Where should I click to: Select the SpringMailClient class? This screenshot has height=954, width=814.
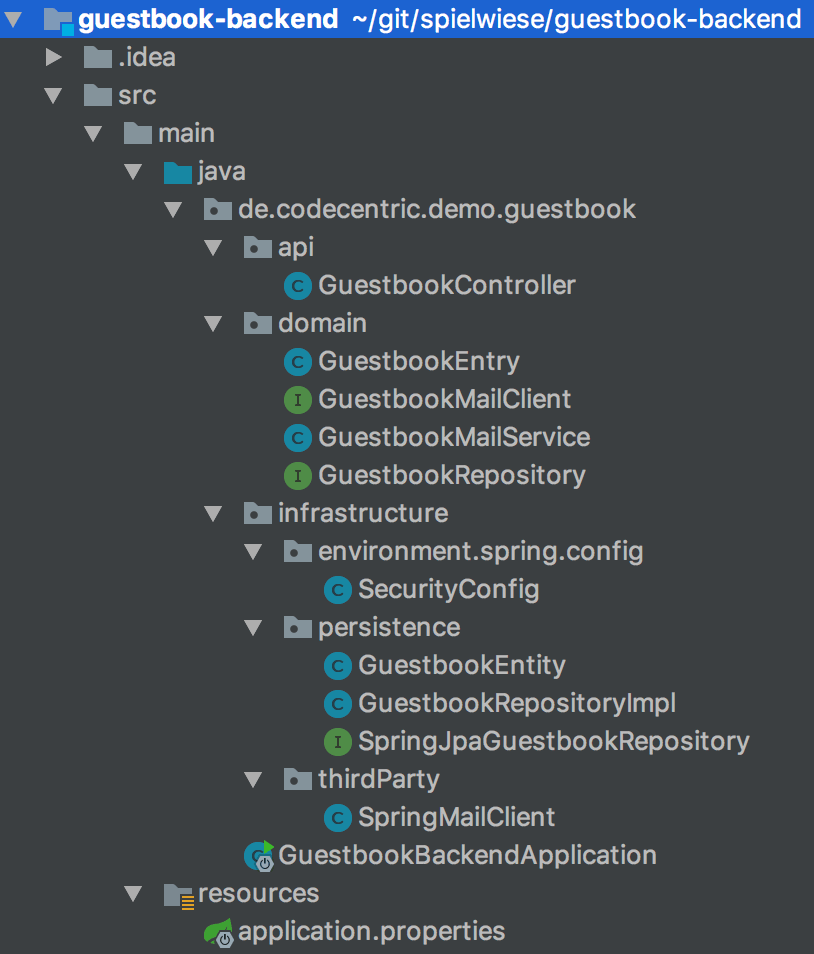click(x=456, y=818)
